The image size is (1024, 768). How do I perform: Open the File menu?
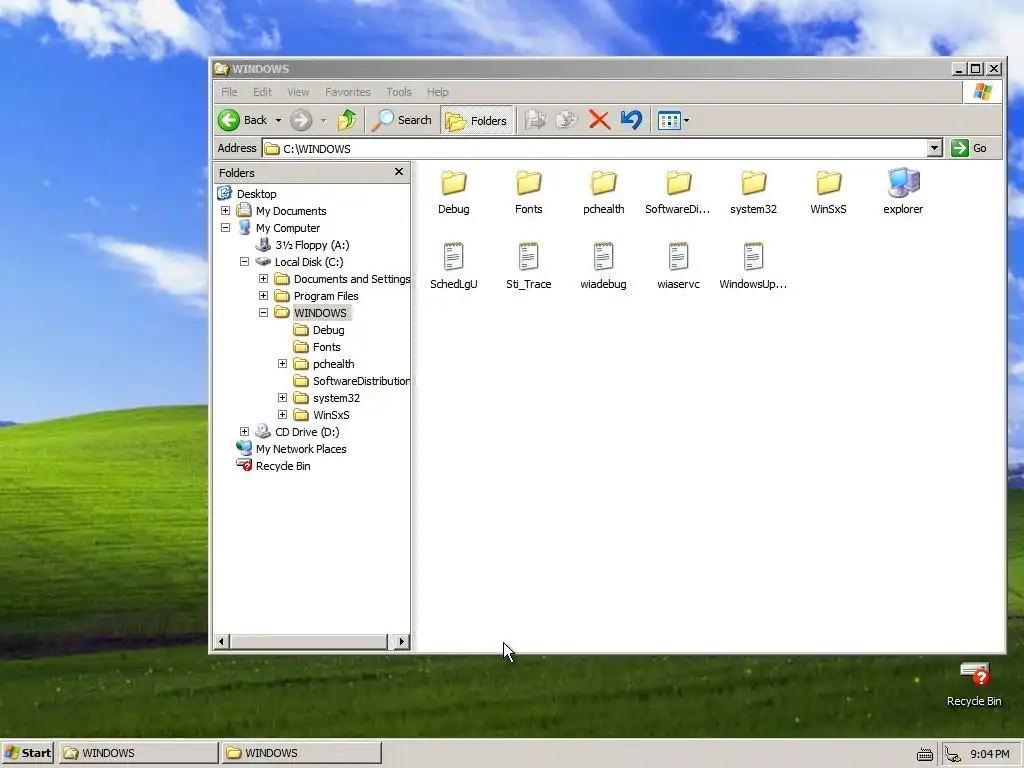pyautogui.click(x=229, y=92)
